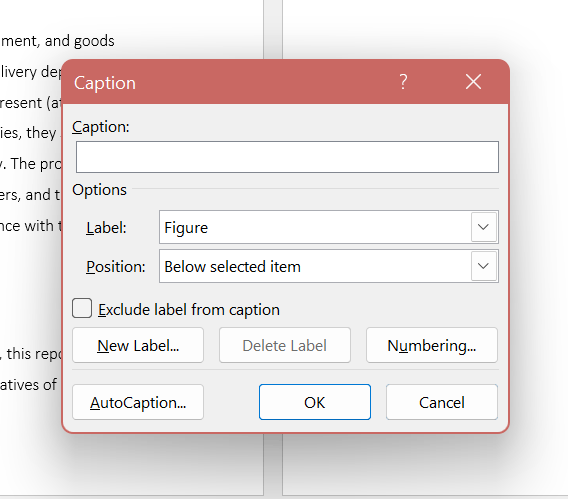
Task: Close the Caption dialog with the X
Action: [473, 81]
